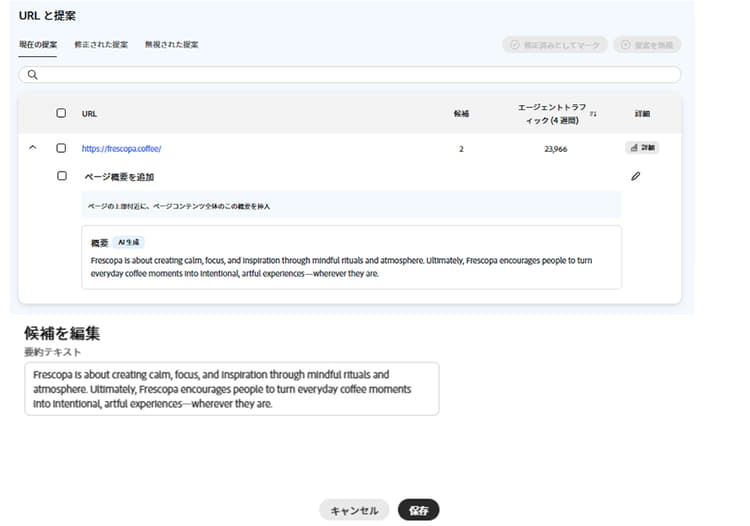Click the 保存 button
750x526 pixels.
pyautogui.click(x=419, y=510)
